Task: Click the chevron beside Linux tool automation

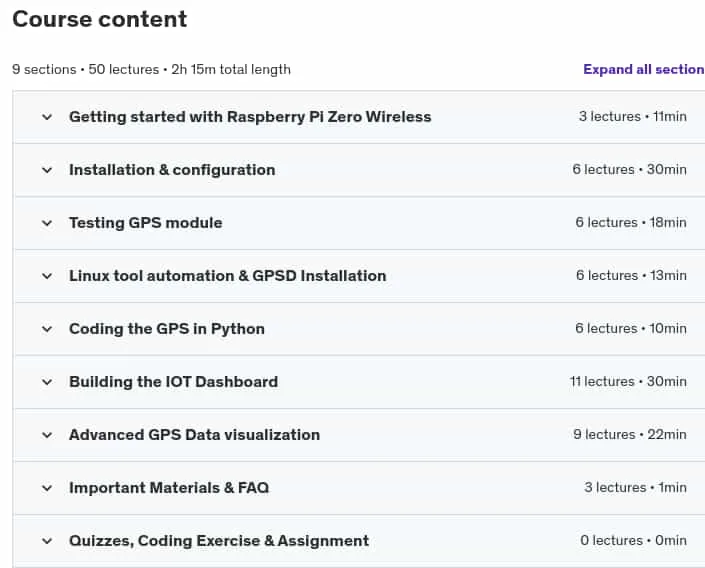Action: [x=47, y=276]
